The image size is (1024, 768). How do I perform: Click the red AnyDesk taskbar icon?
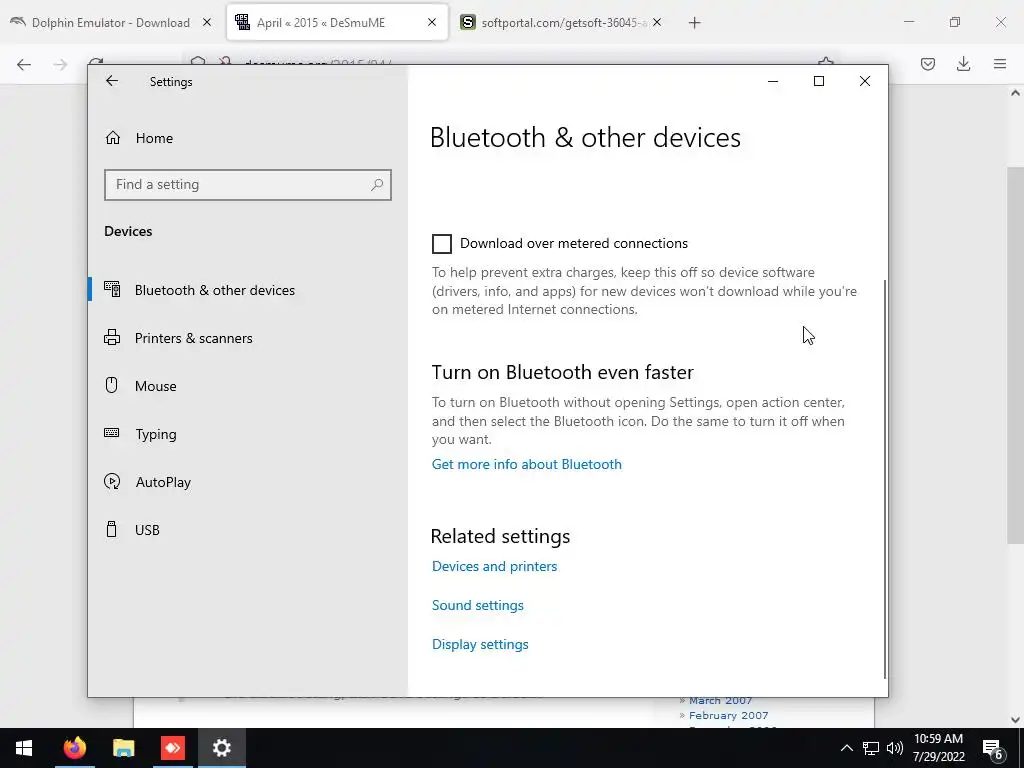(173, 748)
